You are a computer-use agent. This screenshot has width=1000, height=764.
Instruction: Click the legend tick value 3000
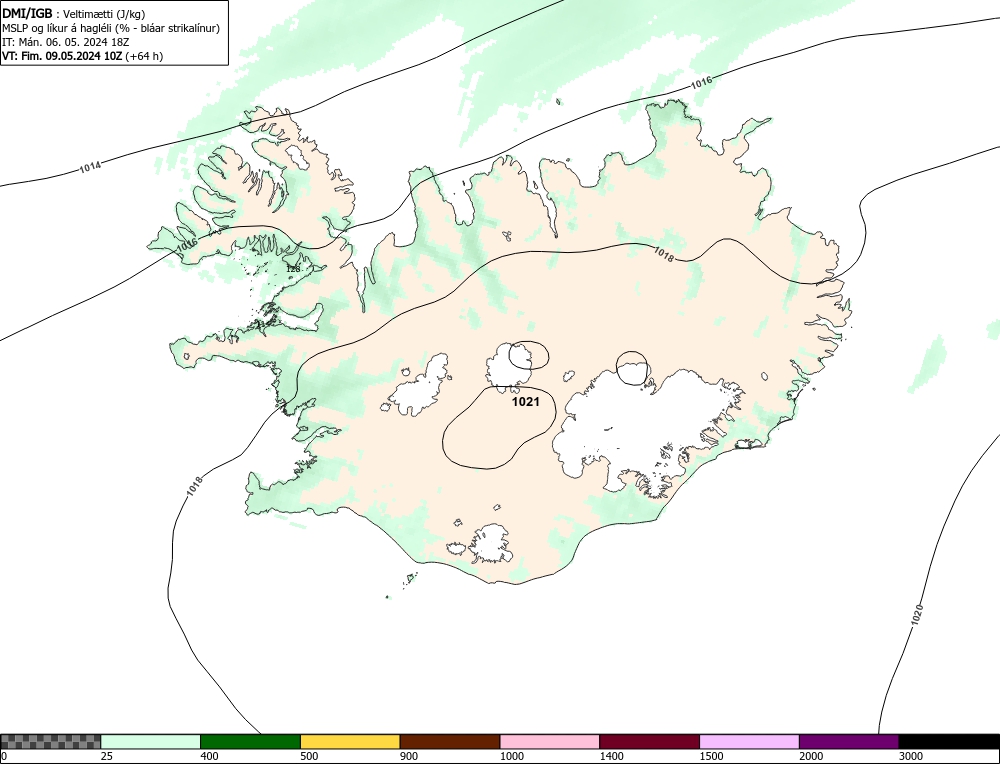click(911, 756)
